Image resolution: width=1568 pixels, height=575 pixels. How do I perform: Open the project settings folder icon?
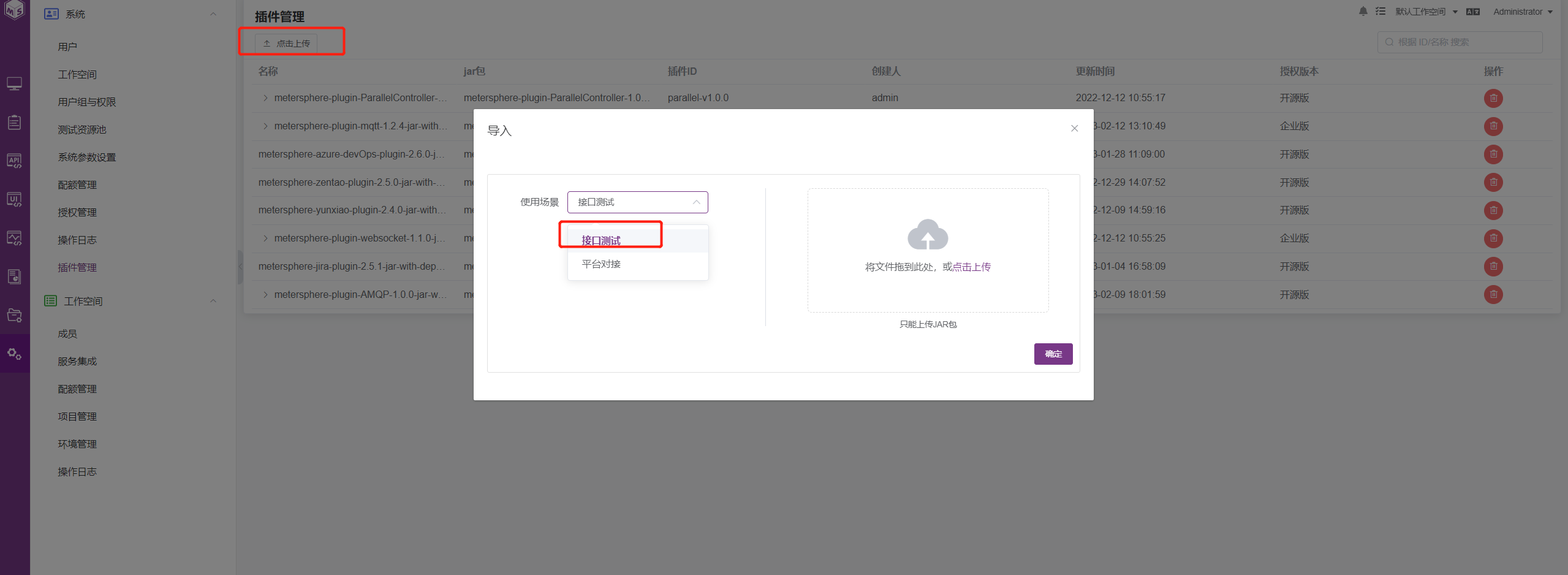tap(14, 315)
